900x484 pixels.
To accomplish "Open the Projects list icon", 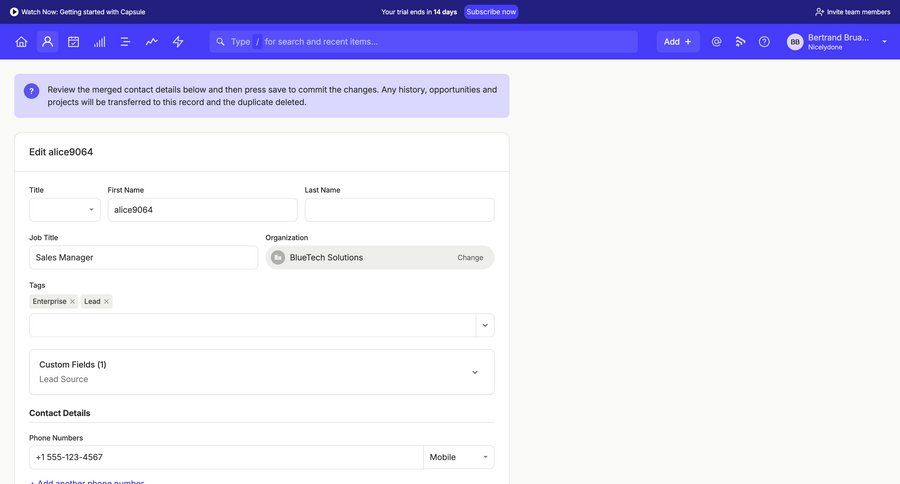I will pos(125,42).
